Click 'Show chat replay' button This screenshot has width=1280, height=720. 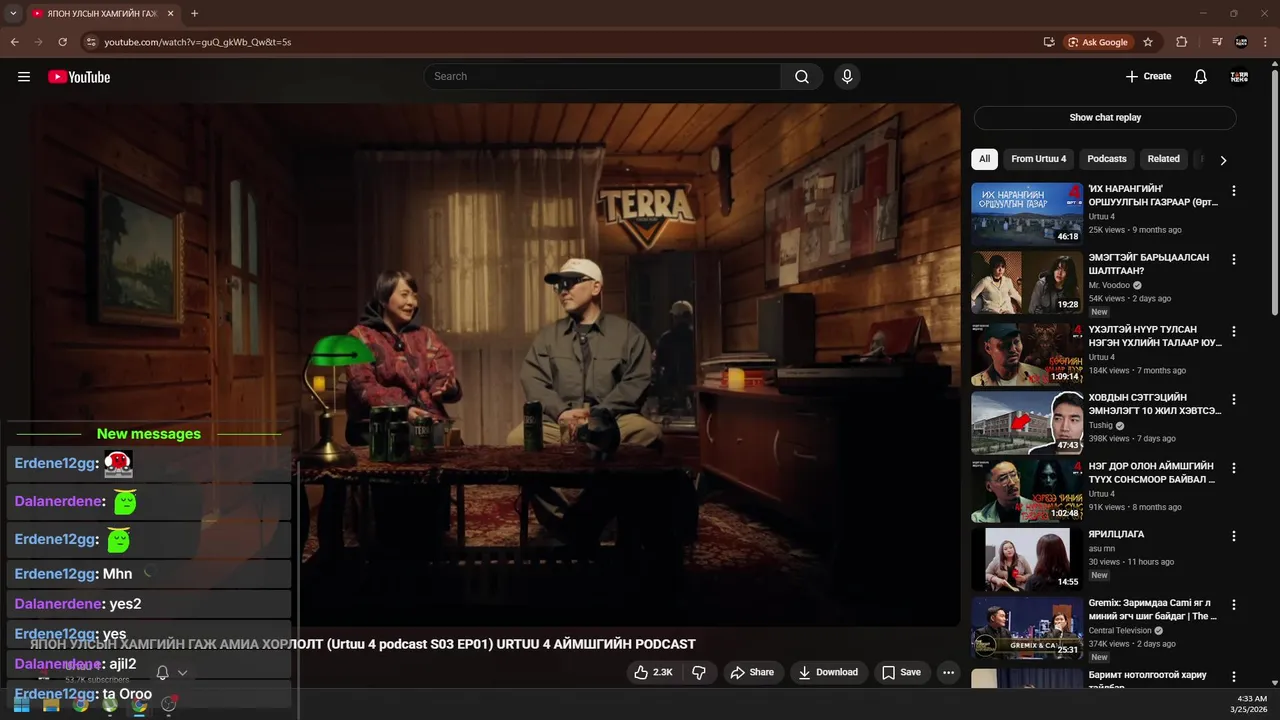pyautogui.click(x=1105, y=117)
